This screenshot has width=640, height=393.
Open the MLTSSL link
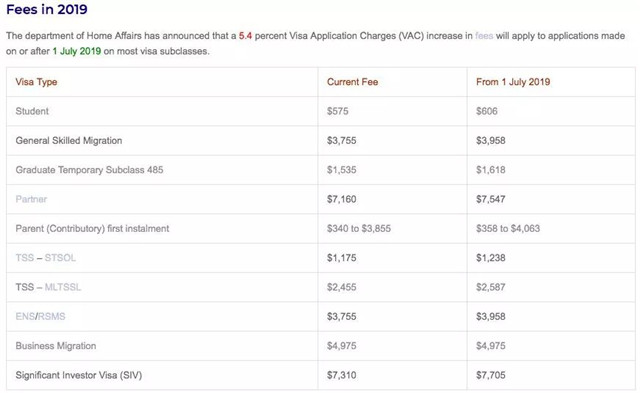click(63, 287)
